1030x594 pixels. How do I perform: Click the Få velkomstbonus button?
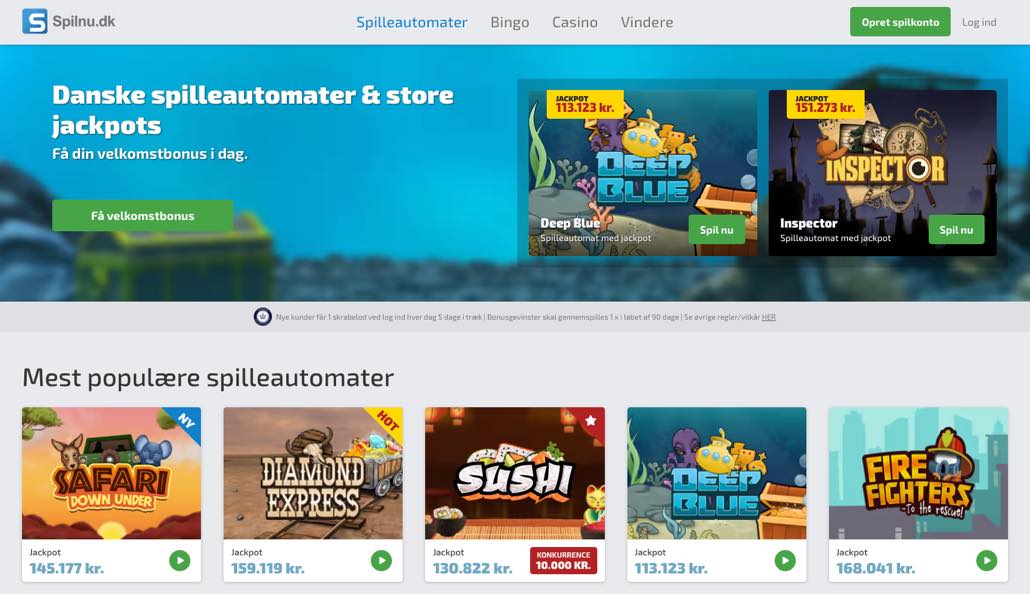pos(143,216)
